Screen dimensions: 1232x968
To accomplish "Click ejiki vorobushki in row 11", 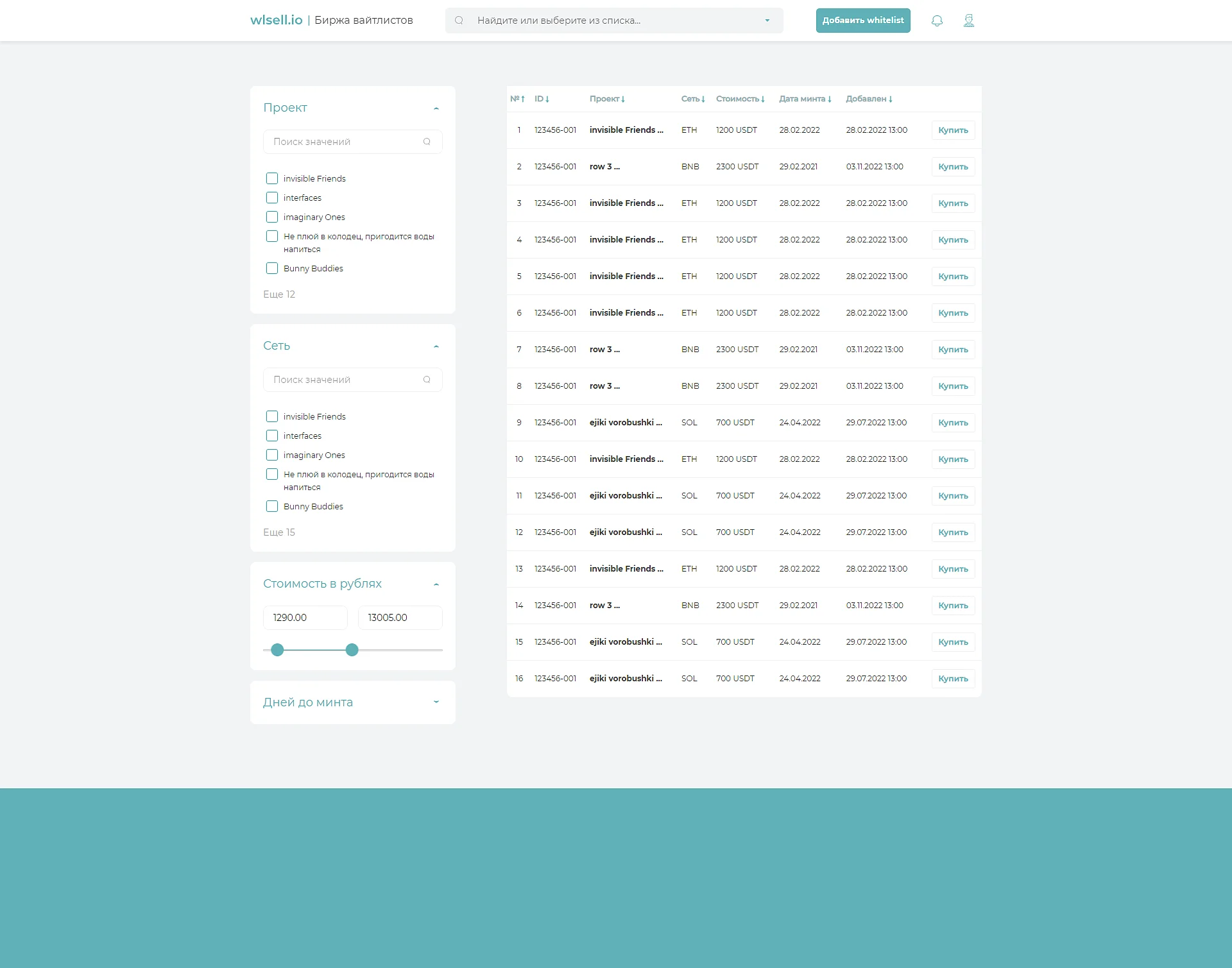I will [626, 496].
